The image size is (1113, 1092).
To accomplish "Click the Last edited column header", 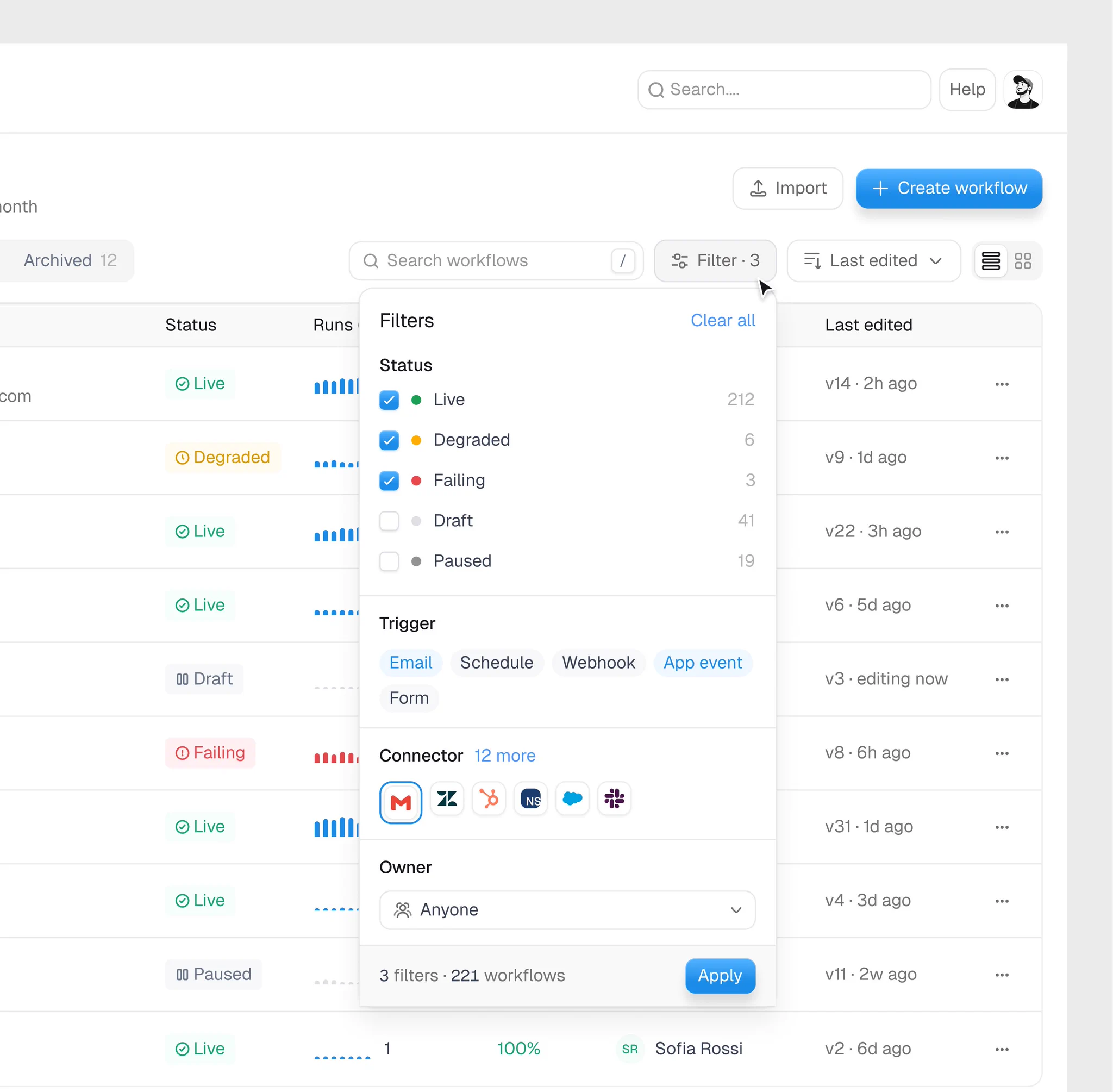I will pyautogui.click(x=868, y=325).
